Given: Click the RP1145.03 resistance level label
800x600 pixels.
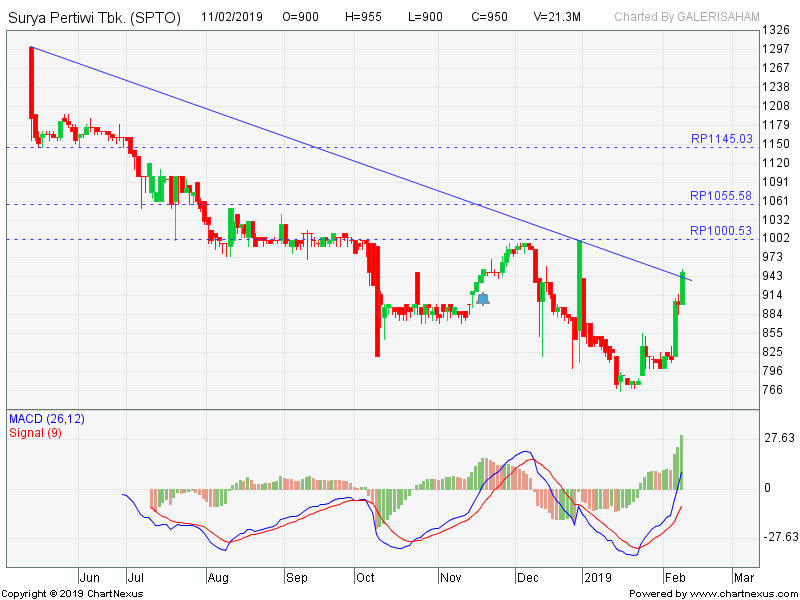Looking at the screenshot, I should [x=720, y=139].
